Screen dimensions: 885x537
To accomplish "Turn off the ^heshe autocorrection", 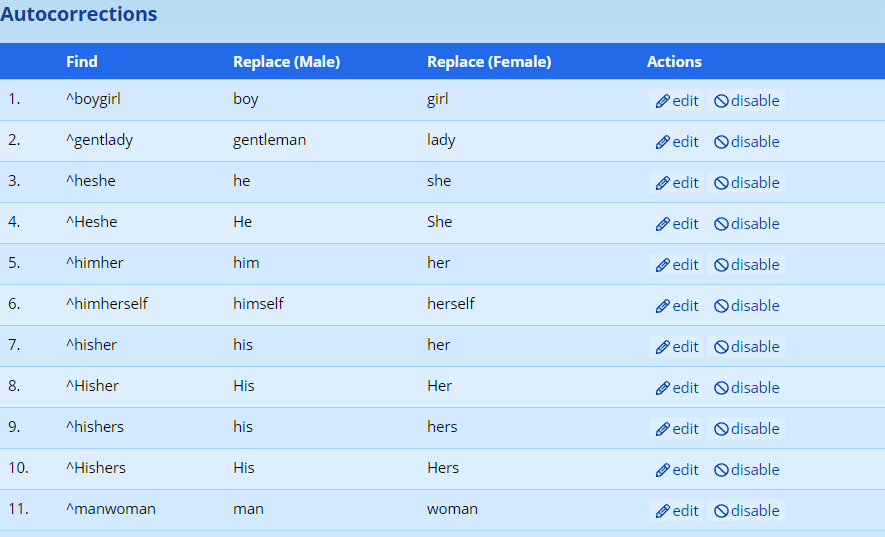I will [746, 183].
